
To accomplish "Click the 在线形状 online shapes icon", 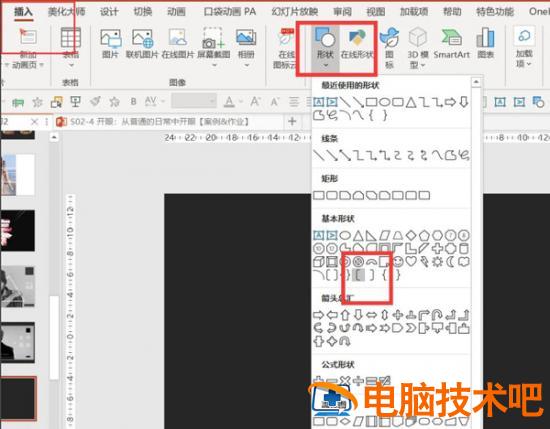I will point(357,44).
